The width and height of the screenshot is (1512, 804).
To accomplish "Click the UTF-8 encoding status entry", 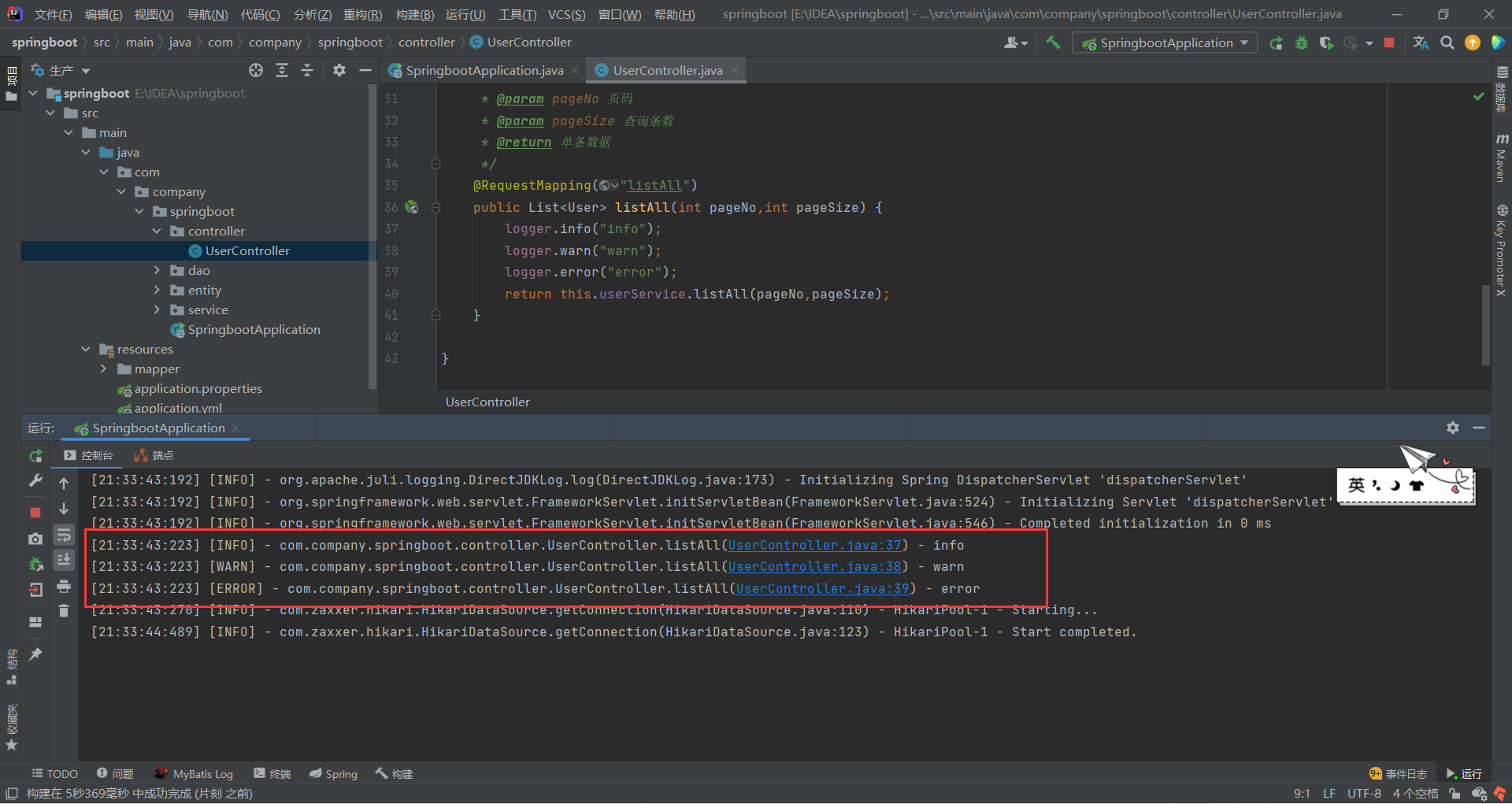I will point(1364,794).
